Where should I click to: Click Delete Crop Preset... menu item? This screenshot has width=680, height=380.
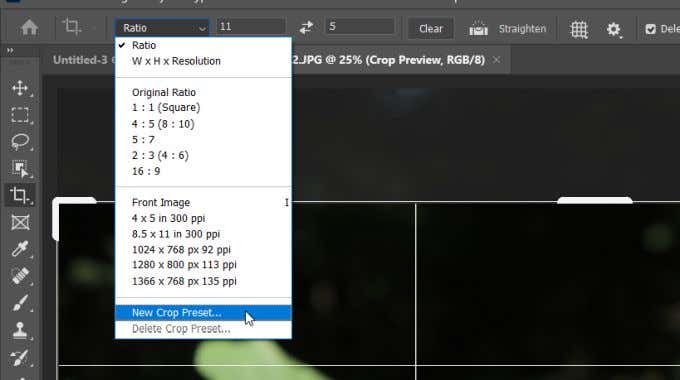203,329
